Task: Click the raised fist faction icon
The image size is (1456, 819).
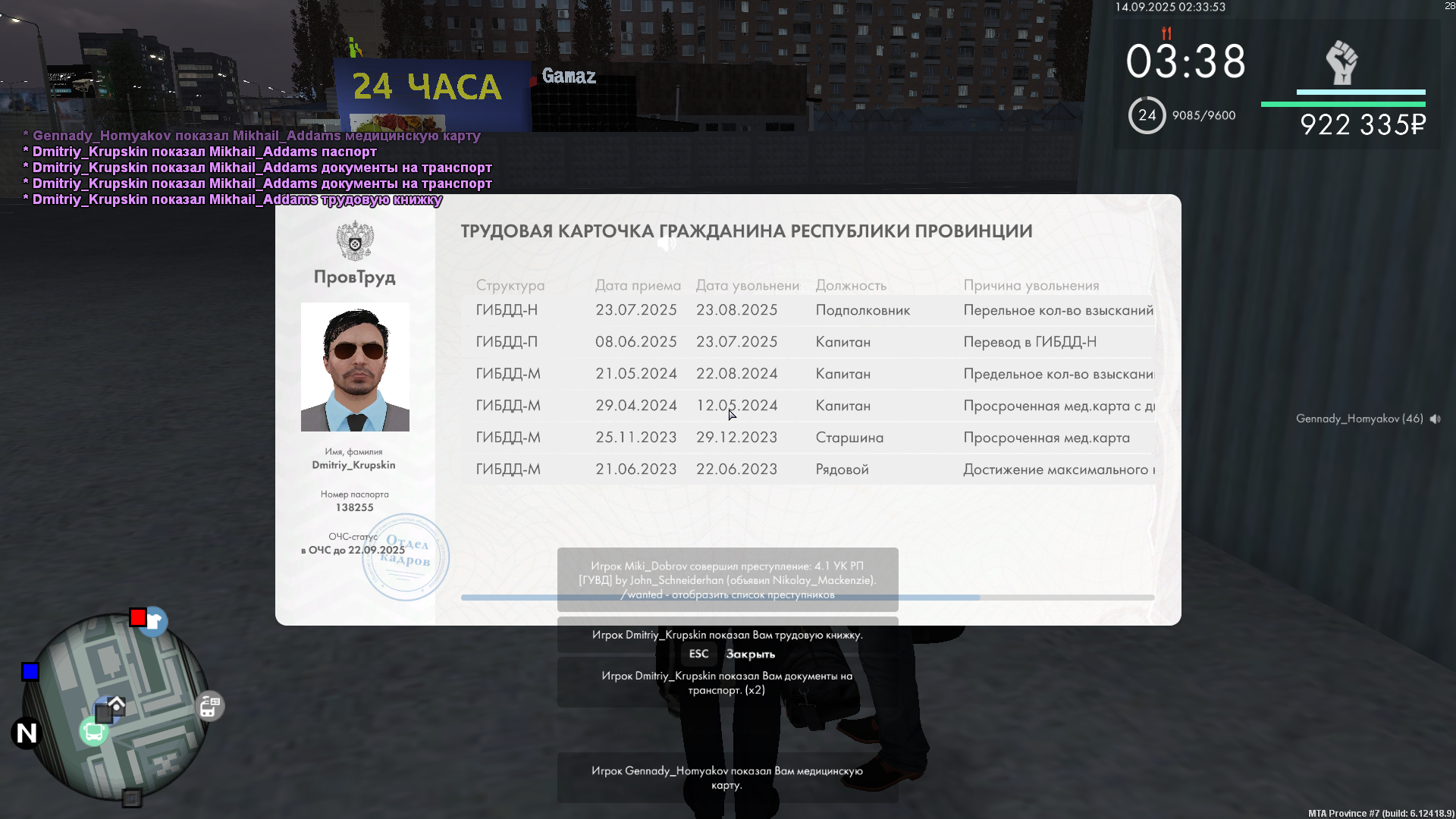Action: pos(1341,62)
